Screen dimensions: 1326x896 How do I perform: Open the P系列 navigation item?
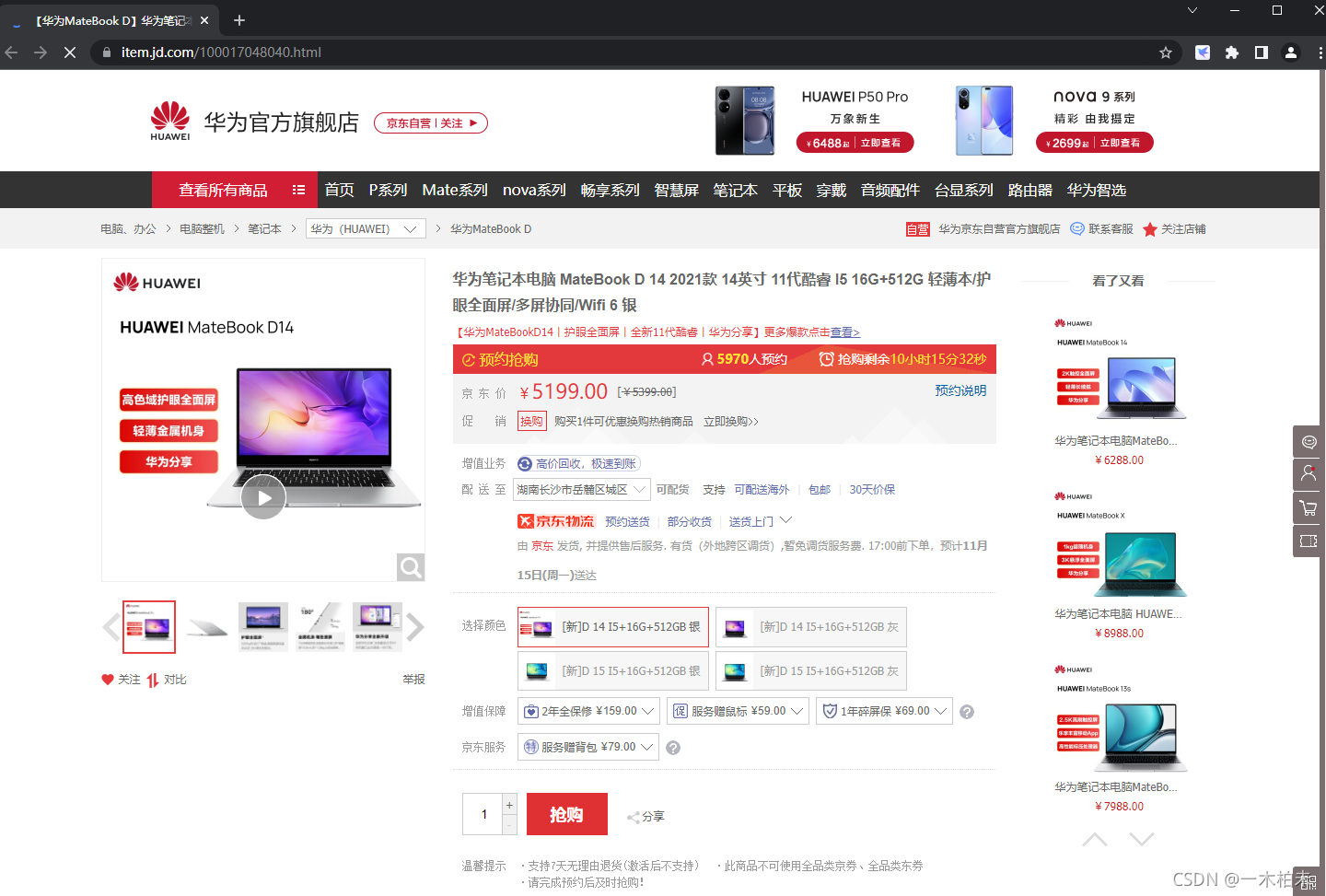click(388, 190)
